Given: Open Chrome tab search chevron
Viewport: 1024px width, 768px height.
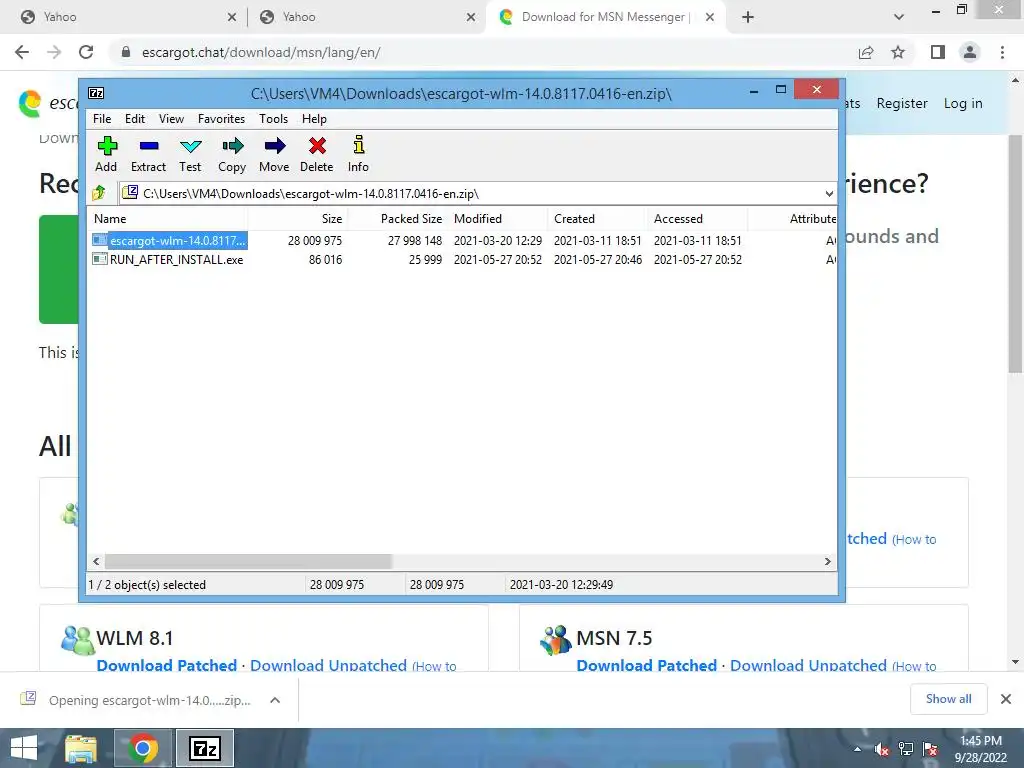Looking at the screenshot, I should [899, 17].
